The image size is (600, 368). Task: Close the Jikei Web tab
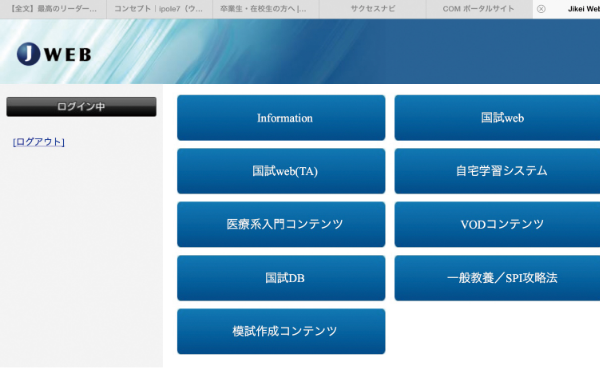click(x=541, y=9)
